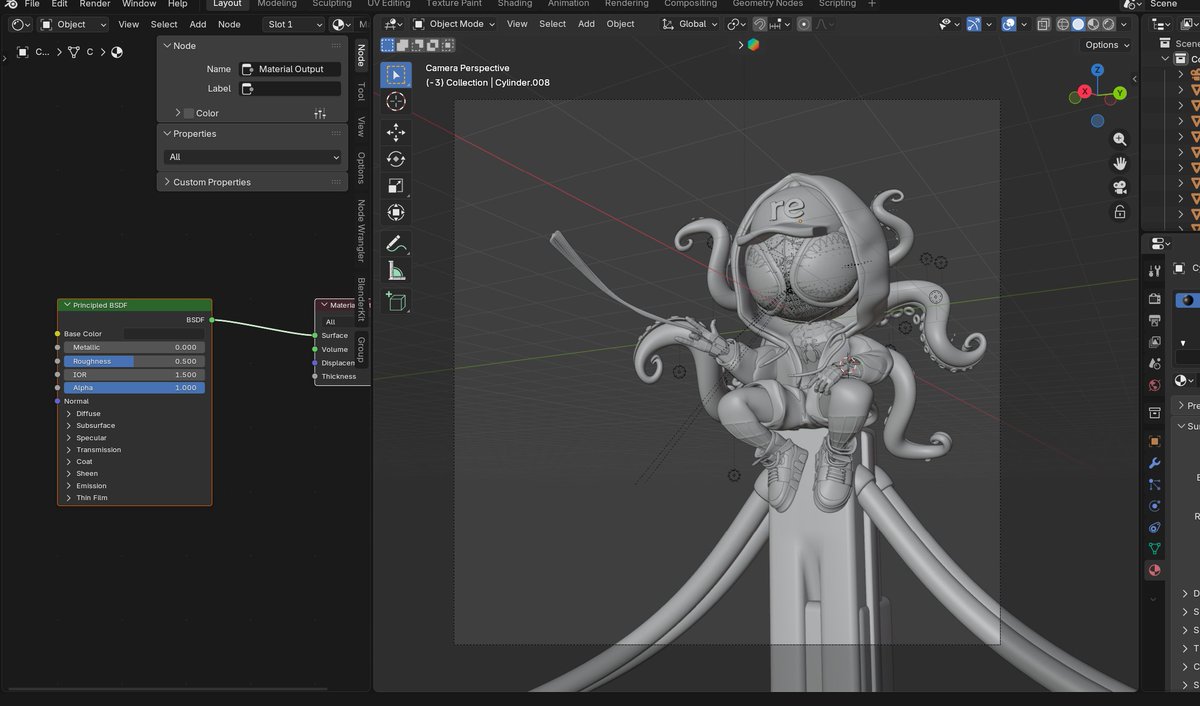Screen dimensions: 1200x706
Task: Switch to the Shading workspace tab
Action: pos(515,4)
